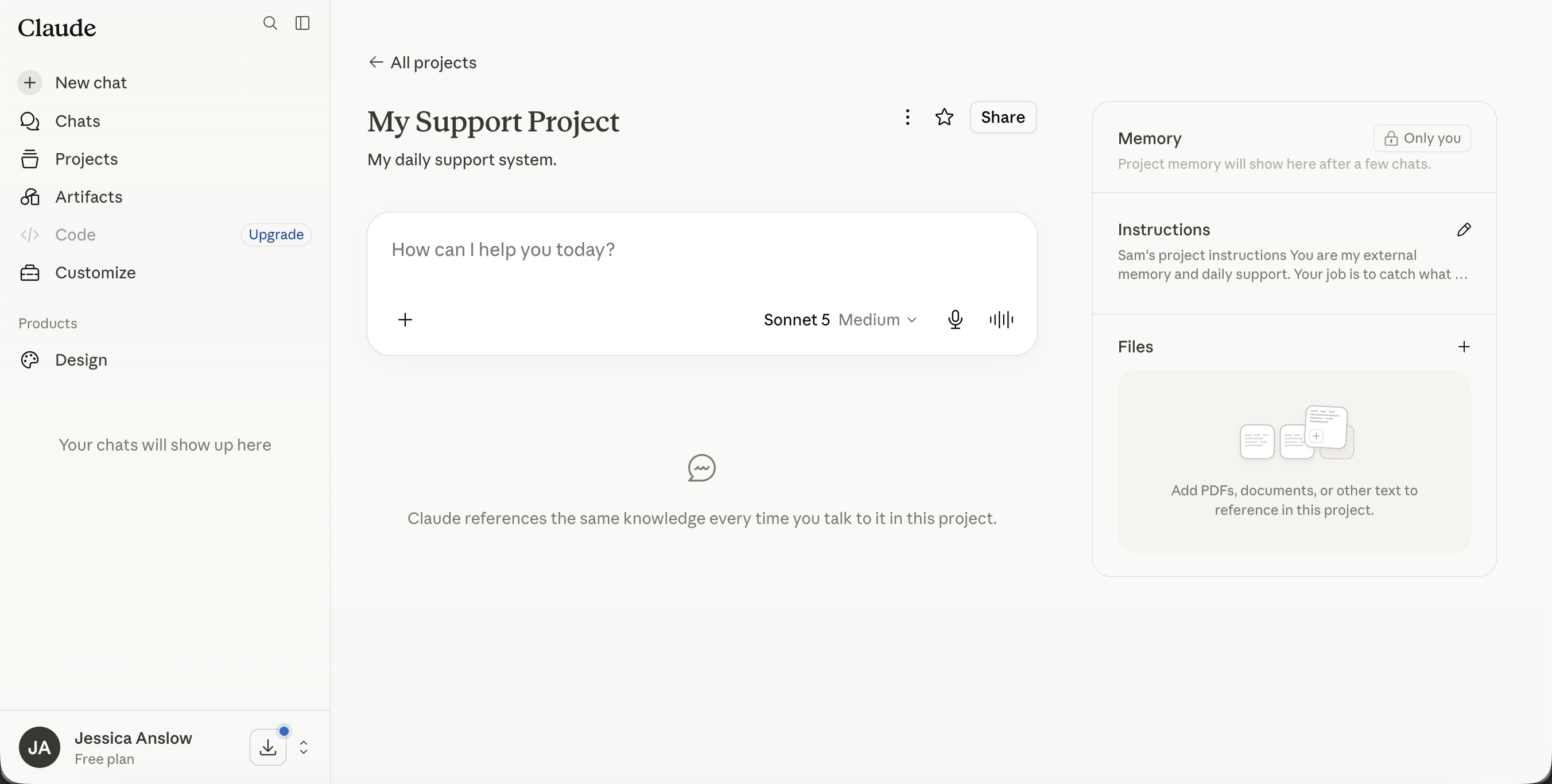Open the search icon in sidebar
The width and height of the screenshot is (1552, 784).
270,23
